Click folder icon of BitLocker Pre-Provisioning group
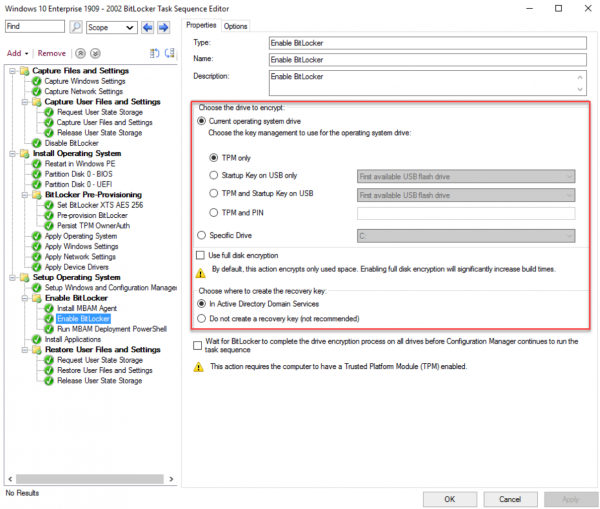 [x=37, y=195]
